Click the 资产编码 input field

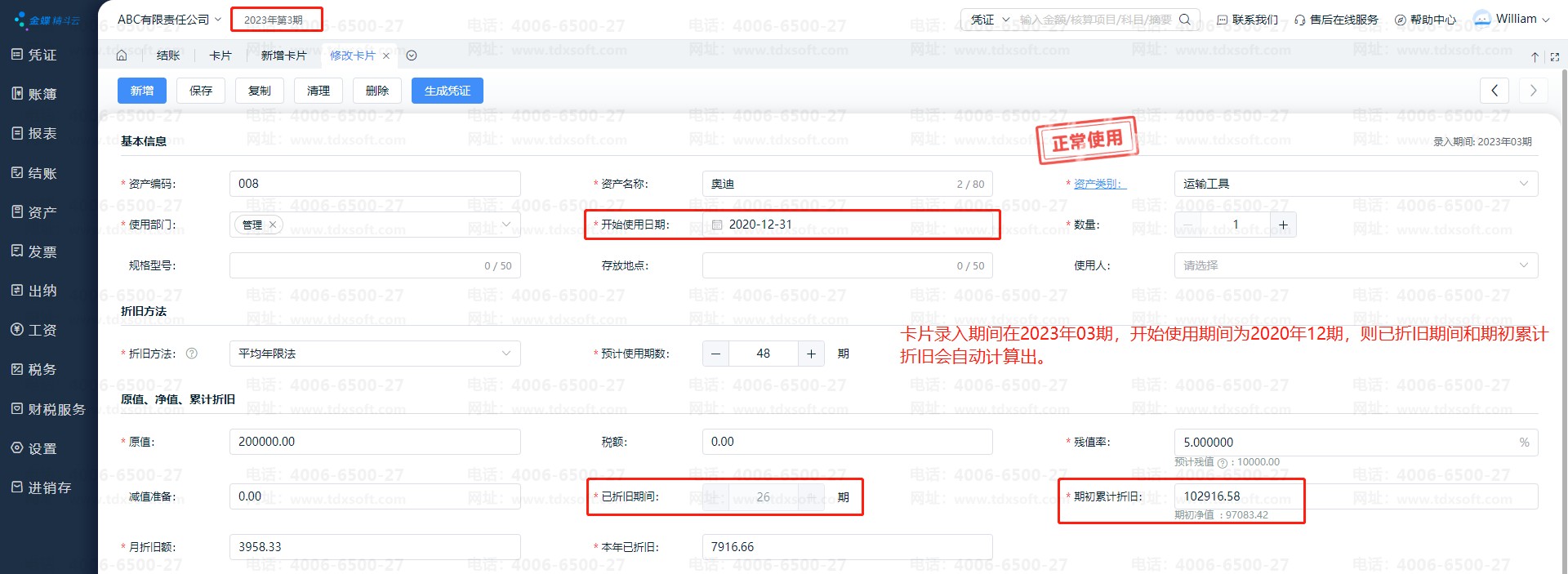click(375, 184)
